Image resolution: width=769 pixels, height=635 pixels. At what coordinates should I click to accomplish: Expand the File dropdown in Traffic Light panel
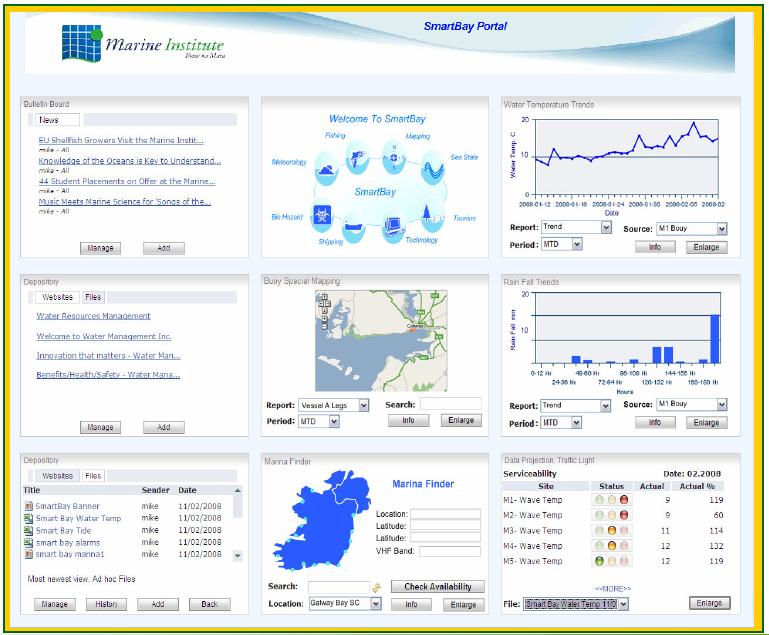coord(623,604)
